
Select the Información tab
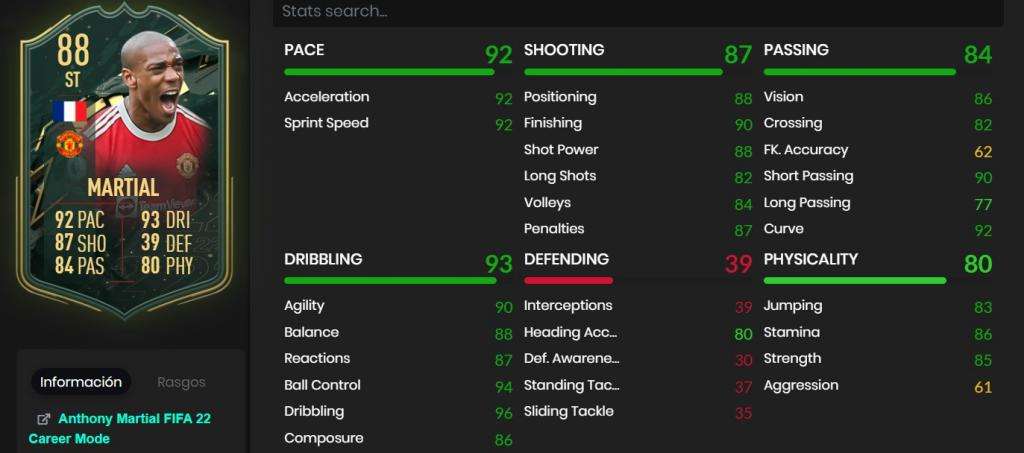point(81,382)
